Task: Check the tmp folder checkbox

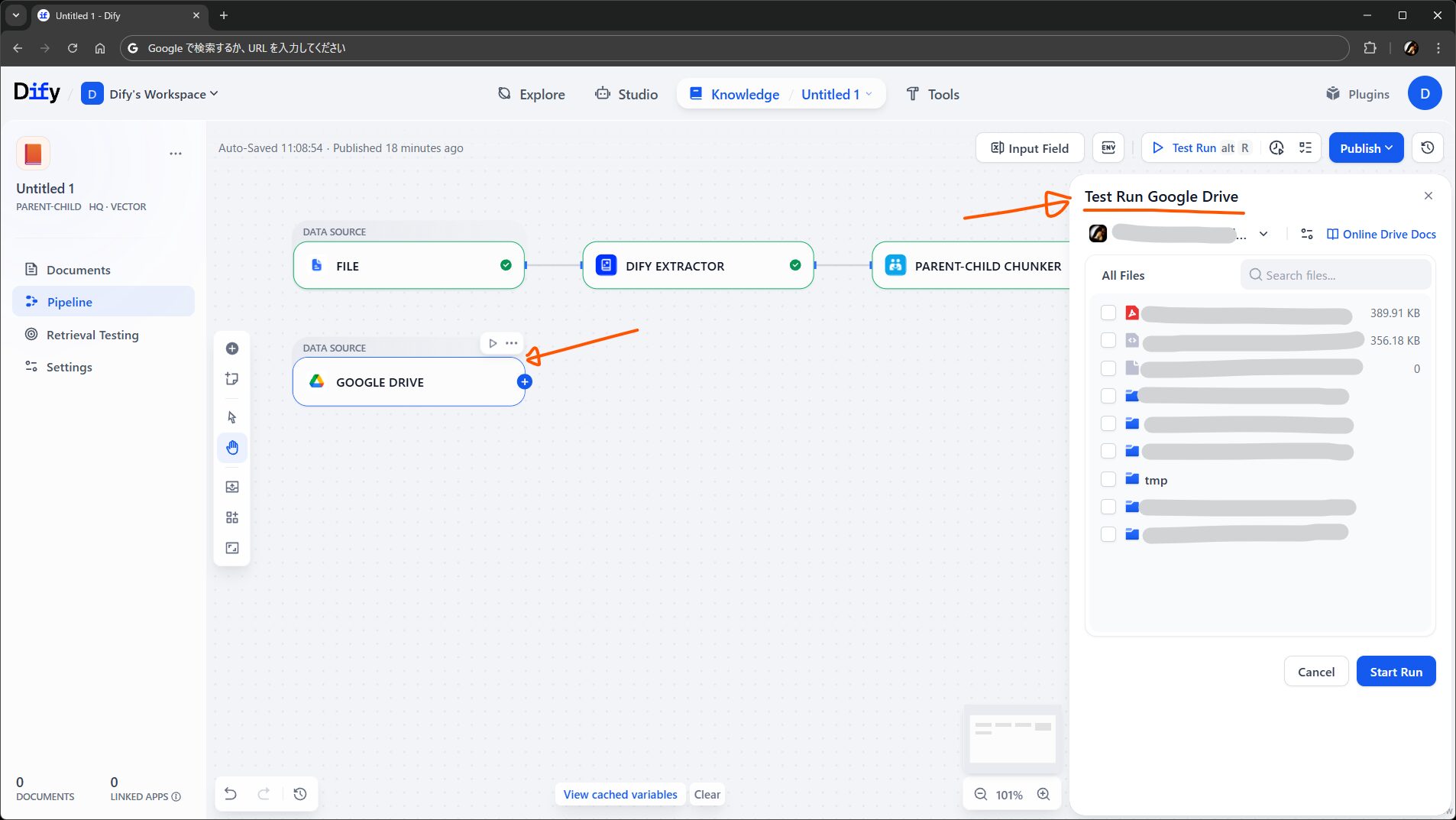Action: click(x=1108, y=479)
